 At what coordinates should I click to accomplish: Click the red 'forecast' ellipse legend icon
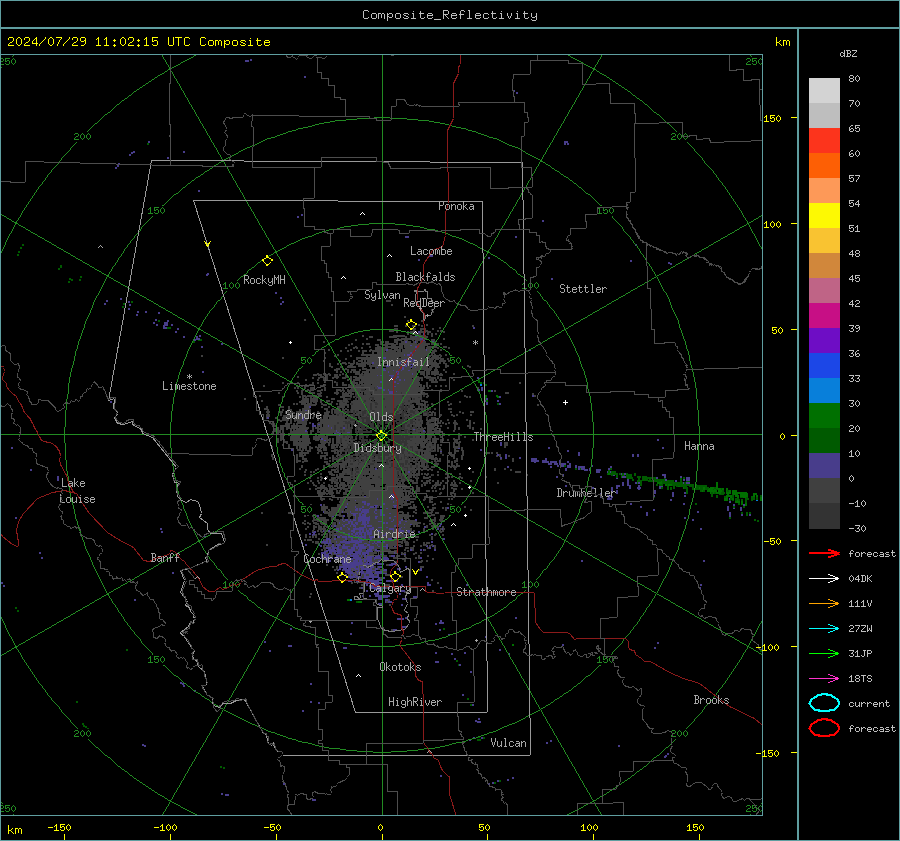pyautogui.click(x=824, y=728)
